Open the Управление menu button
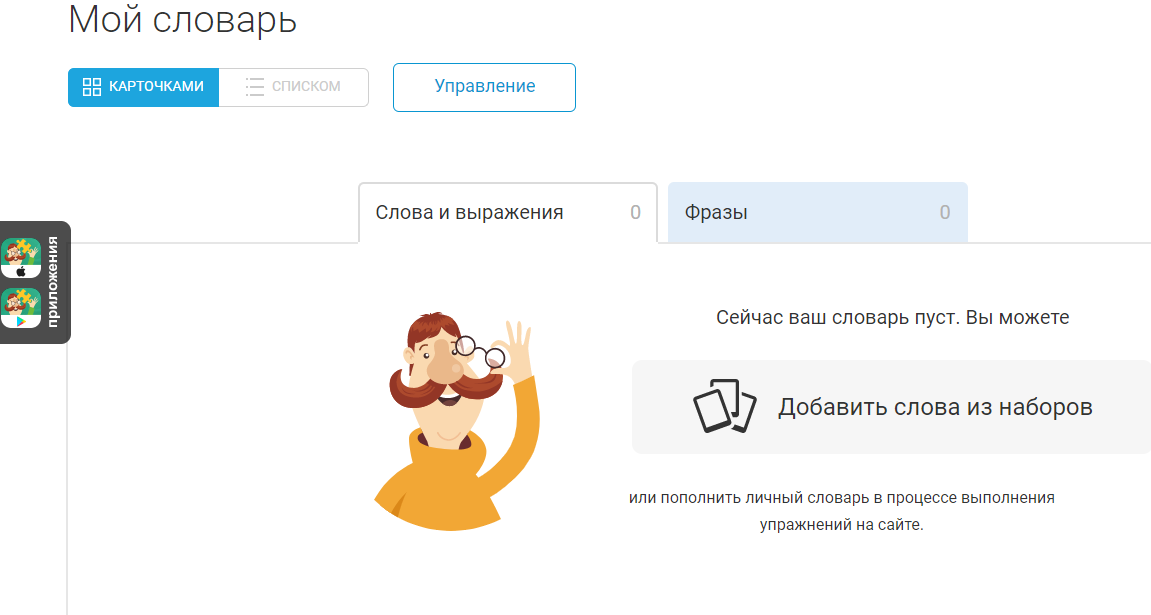Viewport: 1151px width, 615px height. (484, 87)
